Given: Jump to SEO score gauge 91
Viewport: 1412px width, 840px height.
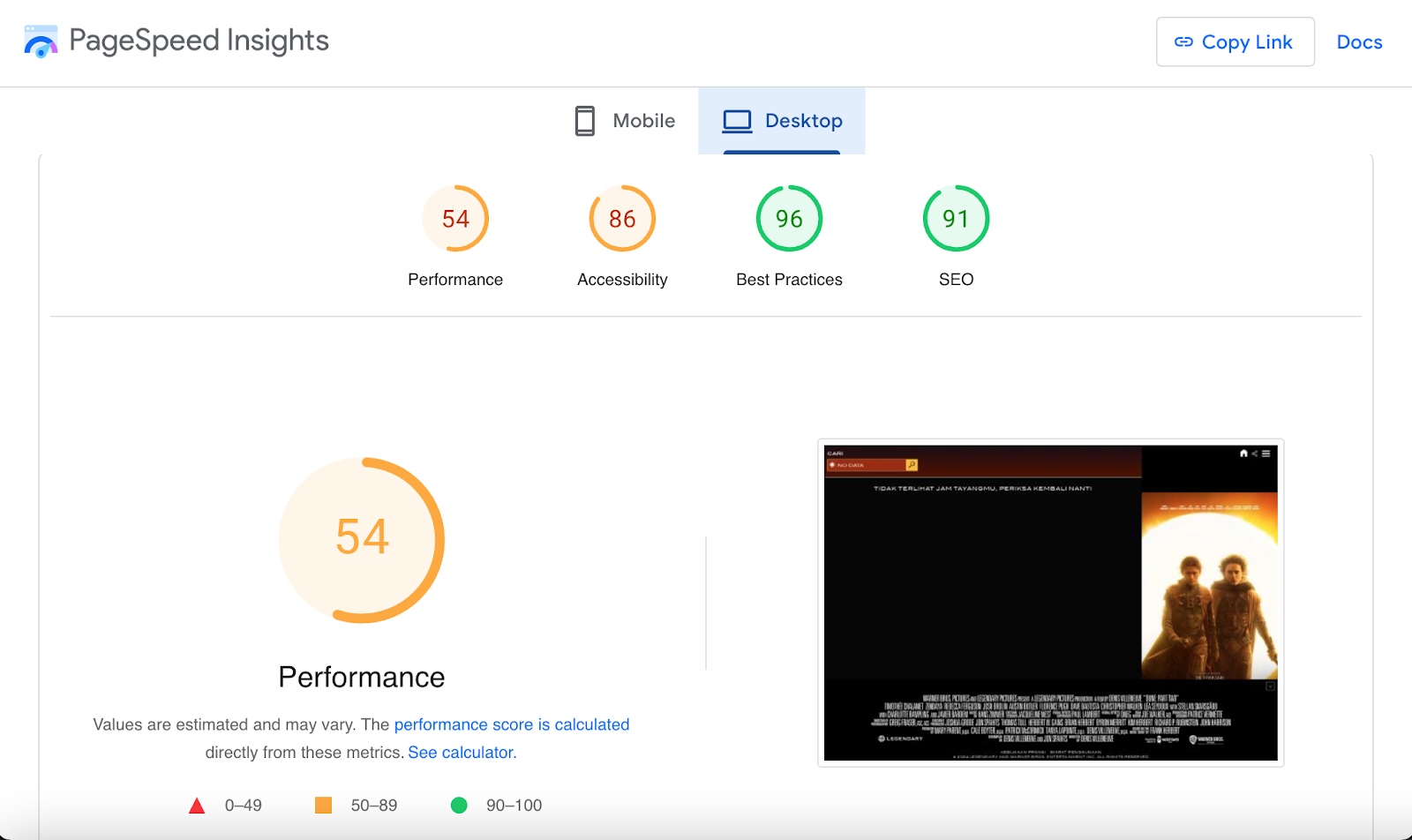Looking at the screenshot, I should pos(956,218).
